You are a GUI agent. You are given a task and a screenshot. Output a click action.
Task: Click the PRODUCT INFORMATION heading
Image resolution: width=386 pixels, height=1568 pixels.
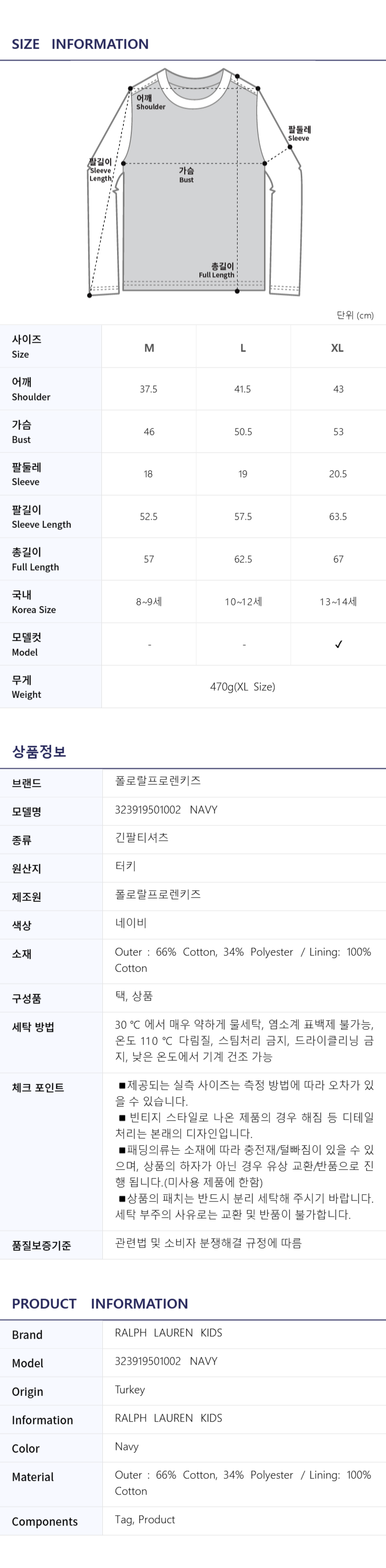point(100,1303)
